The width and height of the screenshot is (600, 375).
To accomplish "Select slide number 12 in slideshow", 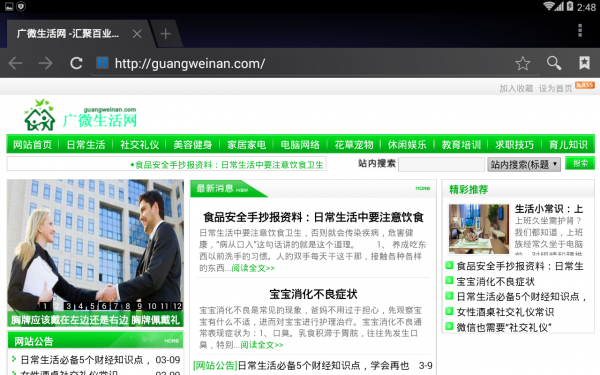I will pos(177,306).
